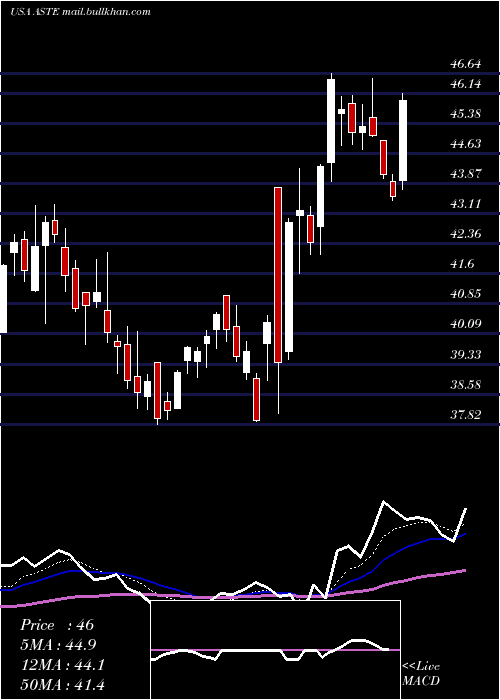500x700 pixels.
Task: Click the 43.87 price axis label
Action: (466, 174)
